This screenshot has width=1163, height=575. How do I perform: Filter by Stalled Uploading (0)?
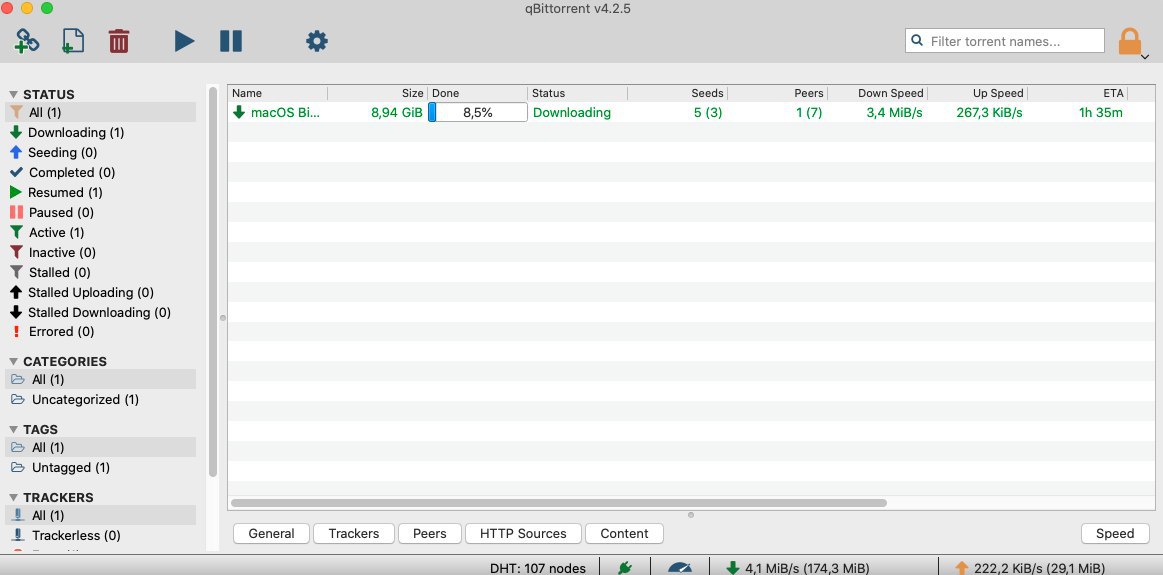(100, 293)
